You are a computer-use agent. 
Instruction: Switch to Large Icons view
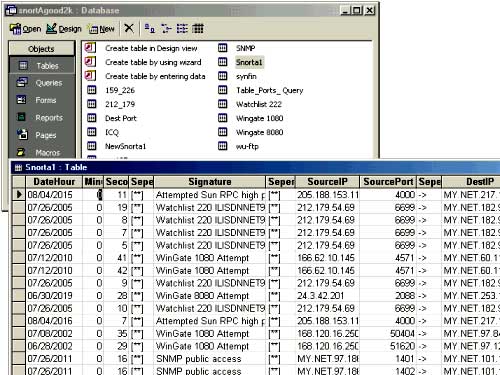point(149,29)
